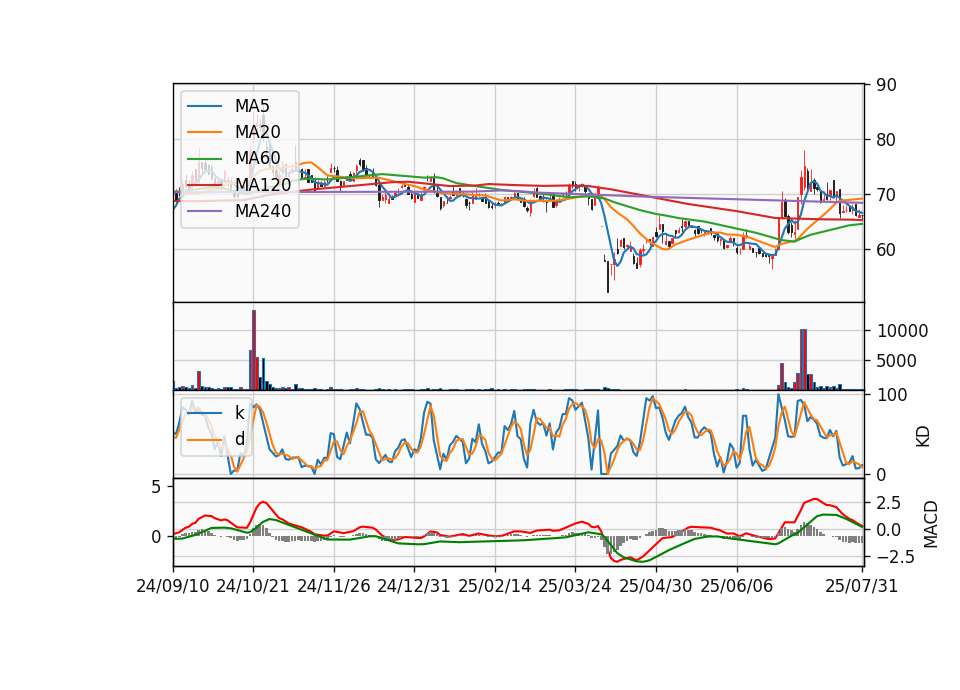Click the 24/12/31 date axis label
This screenshot has width=960, height=690.
pyautogui.click(x=414, y=586)
